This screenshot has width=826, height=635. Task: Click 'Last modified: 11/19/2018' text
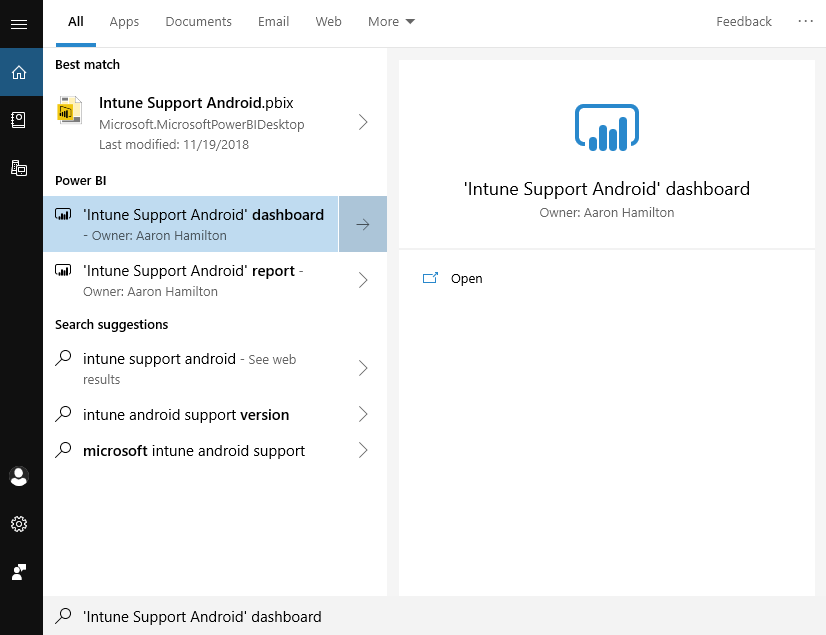[174, 144]
